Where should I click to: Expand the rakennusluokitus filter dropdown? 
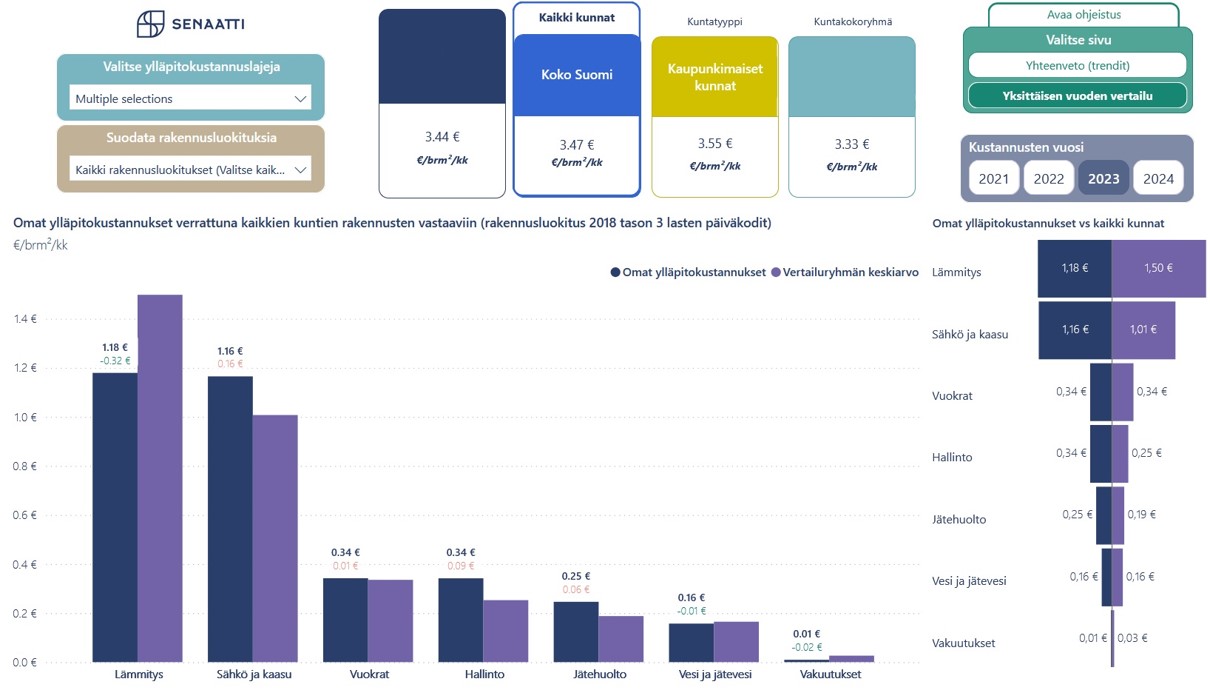point(190,170)
